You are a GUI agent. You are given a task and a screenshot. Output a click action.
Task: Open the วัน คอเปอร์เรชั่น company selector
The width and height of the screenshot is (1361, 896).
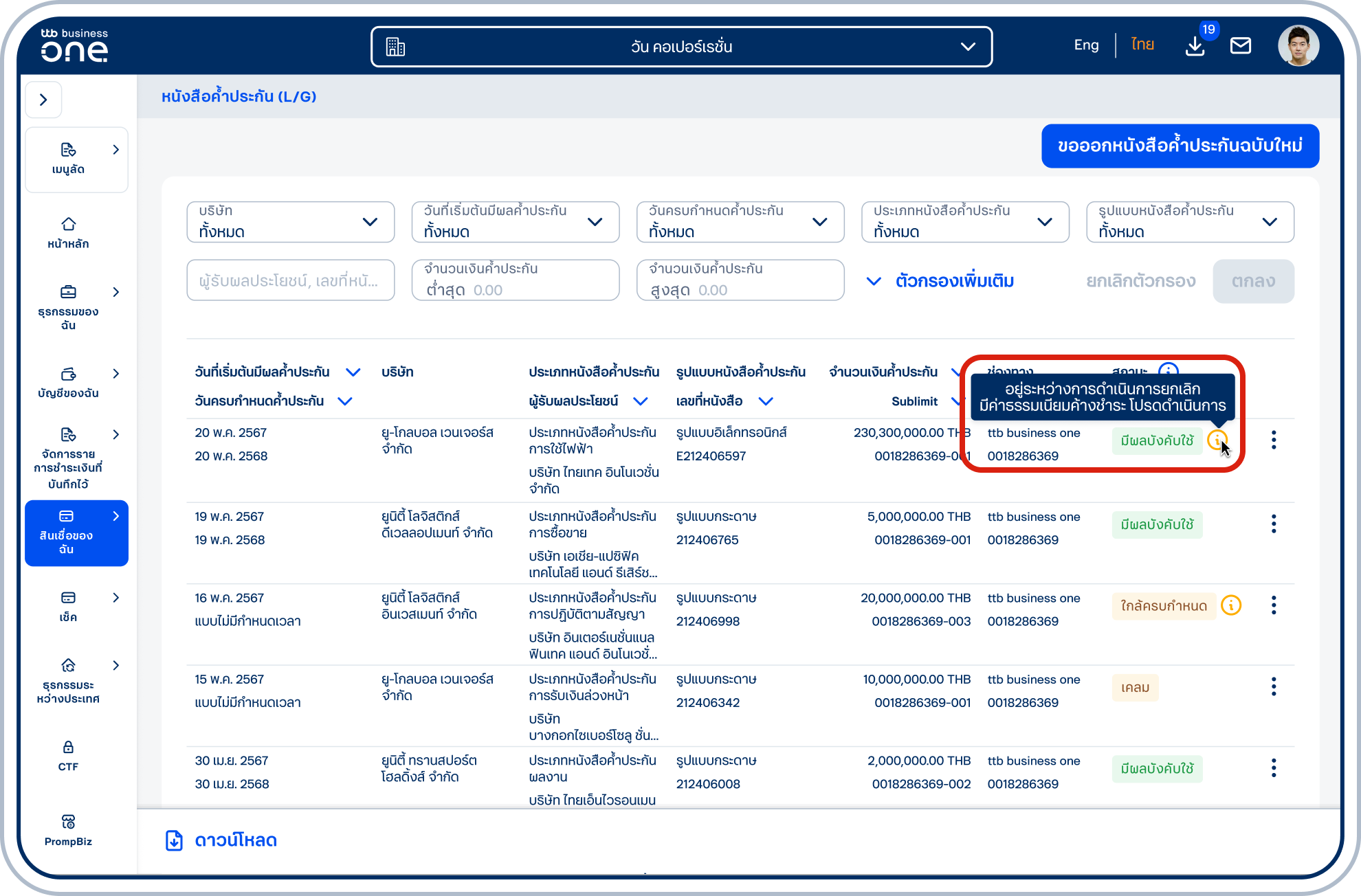tap(681, 47)
